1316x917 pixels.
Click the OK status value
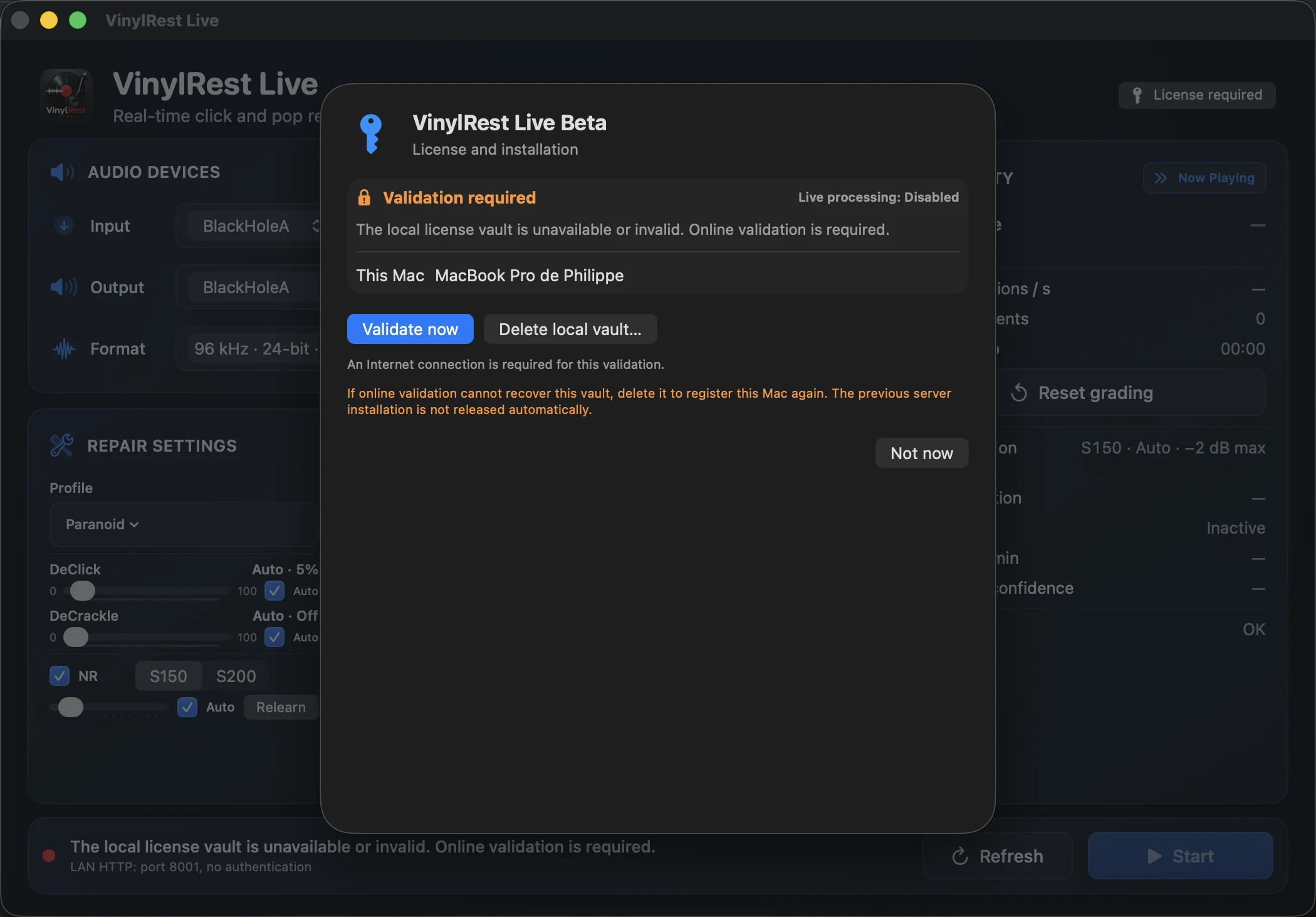[1254, 629]
